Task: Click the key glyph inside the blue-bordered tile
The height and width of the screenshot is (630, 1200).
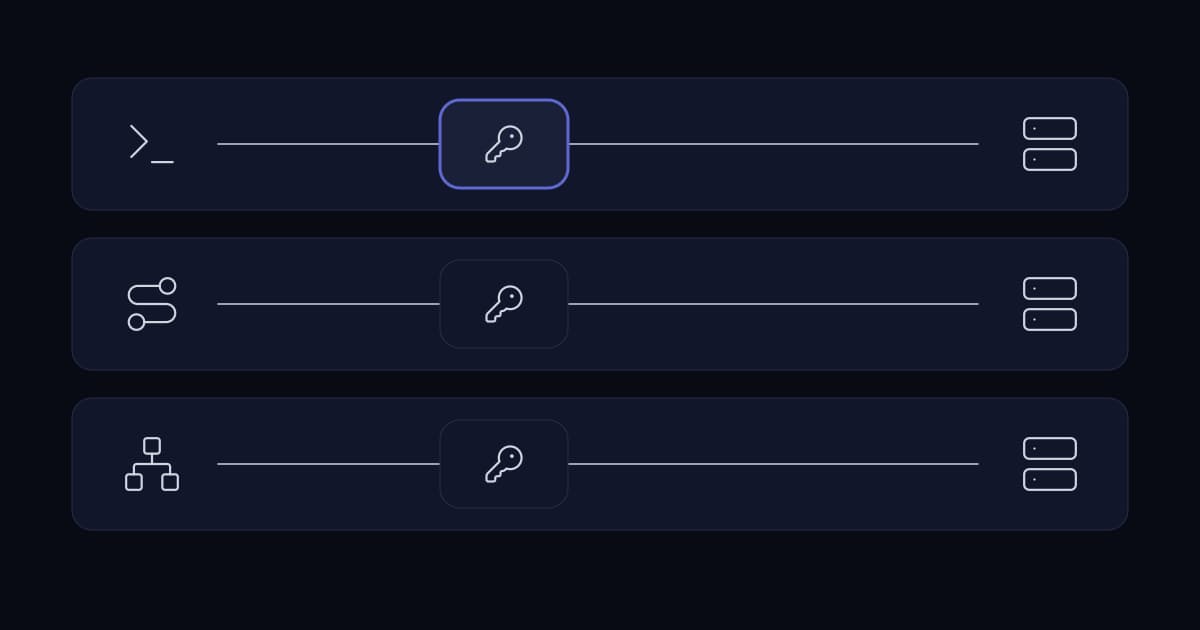Action: click(x=504, y=144)
